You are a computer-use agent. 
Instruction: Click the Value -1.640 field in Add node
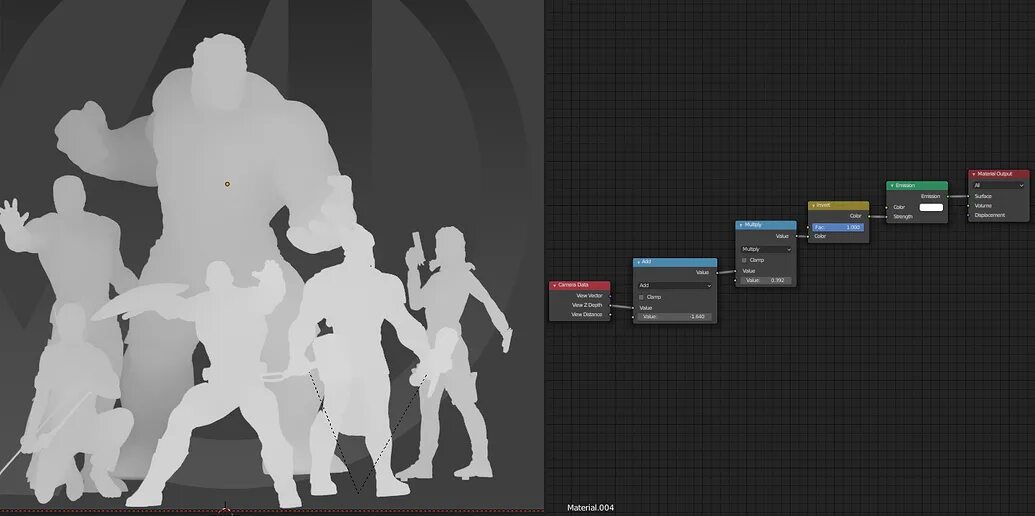pos(675,317)
